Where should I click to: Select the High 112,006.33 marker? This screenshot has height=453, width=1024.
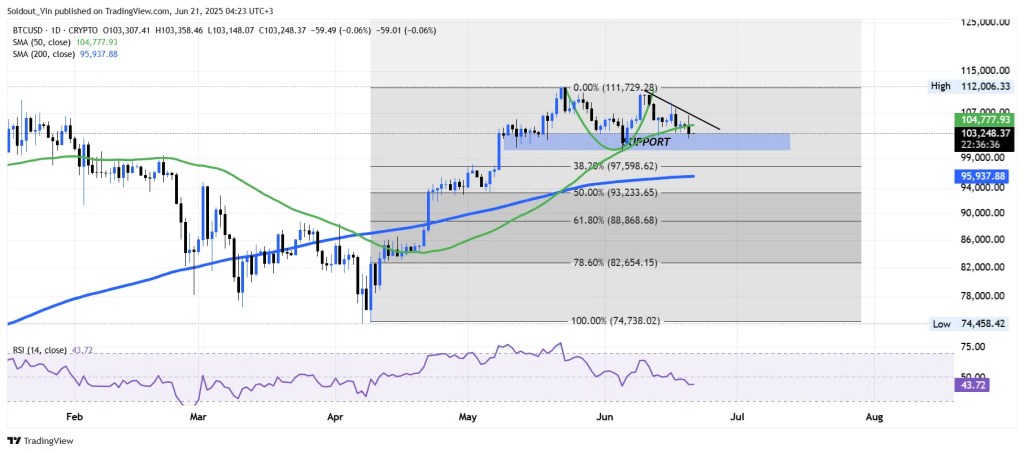pyautogui.click(x=969, y=87)
